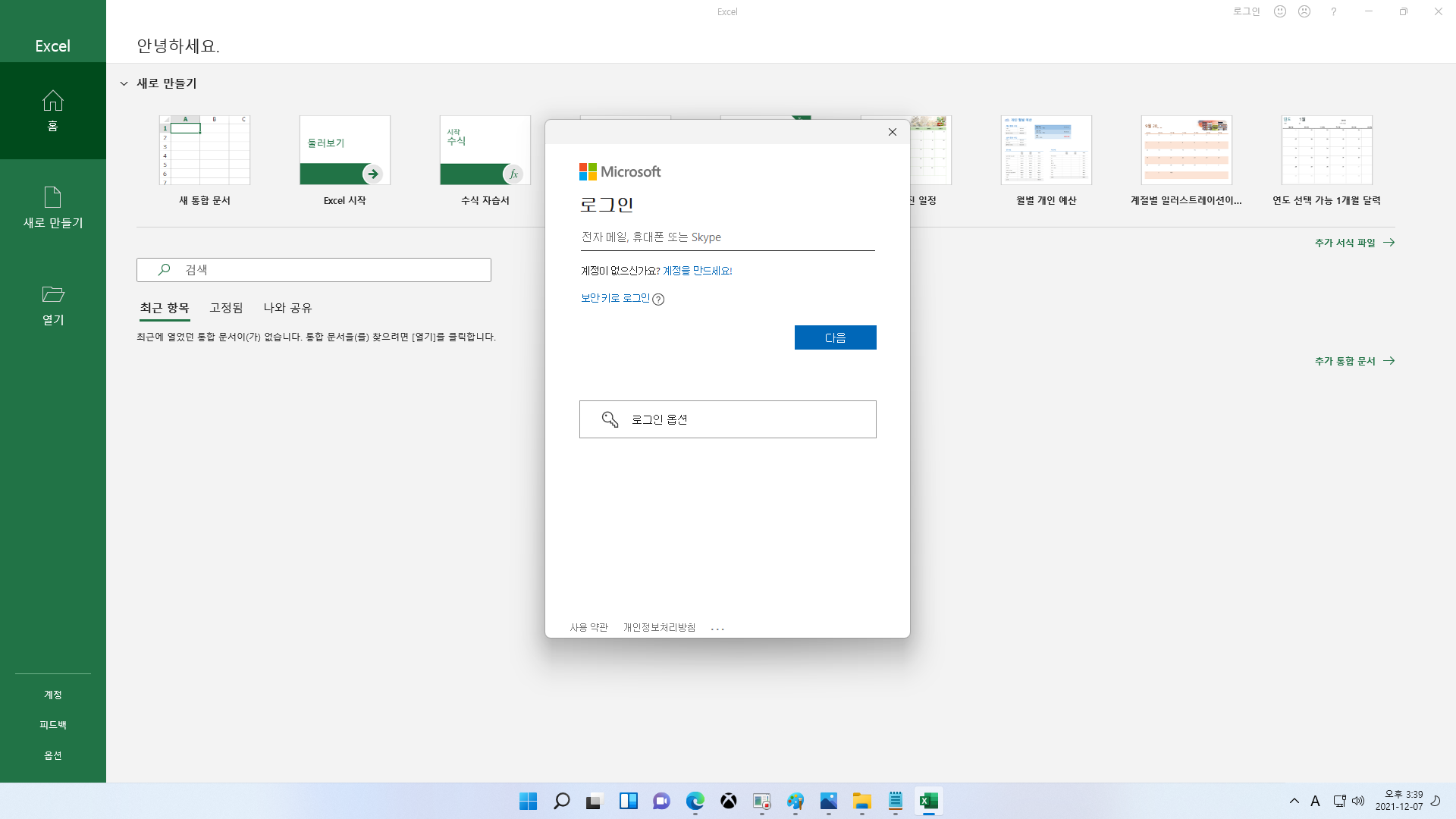Open the Notepad app on taskbar

(896, 801)
